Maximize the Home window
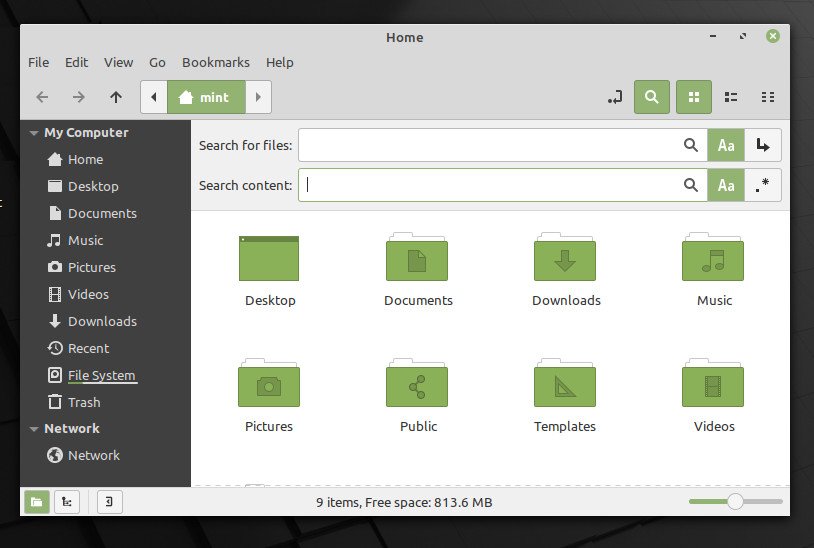 click(x=743, y=36)
